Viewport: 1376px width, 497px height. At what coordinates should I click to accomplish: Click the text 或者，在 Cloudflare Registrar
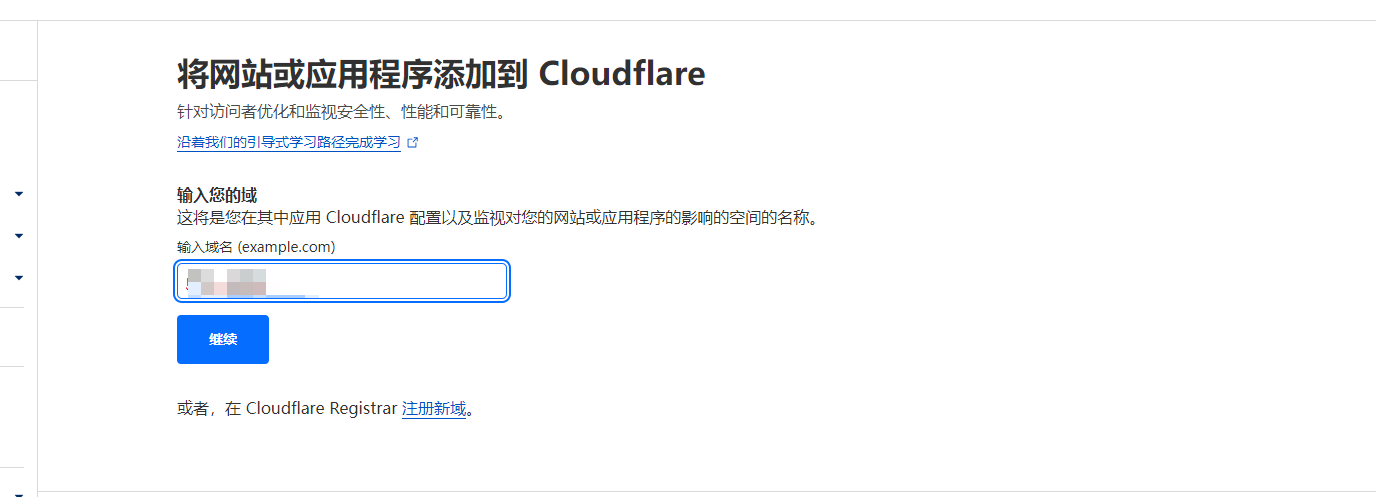[287, 409]
